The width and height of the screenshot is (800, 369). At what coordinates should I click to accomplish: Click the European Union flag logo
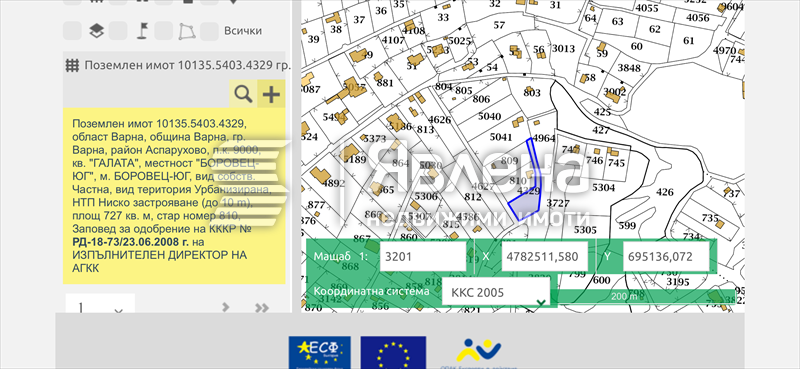[393, 352]
